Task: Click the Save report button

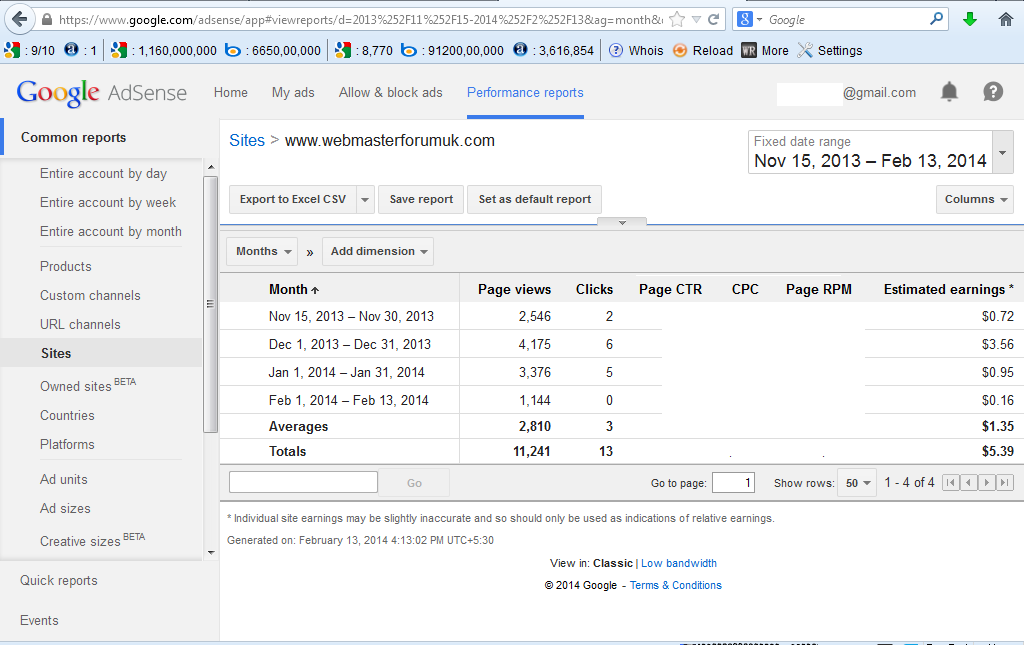Action: pos(421,199)
